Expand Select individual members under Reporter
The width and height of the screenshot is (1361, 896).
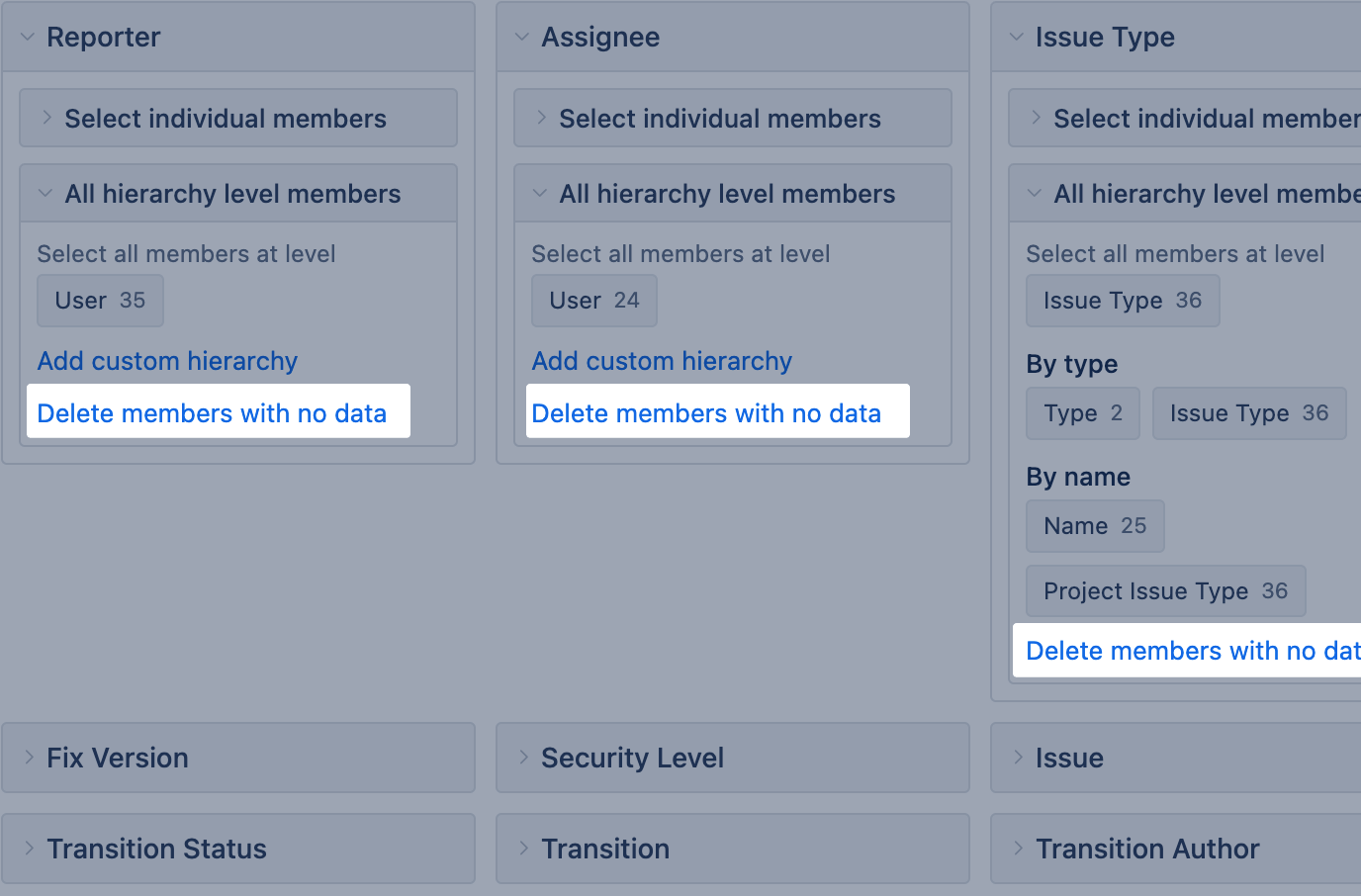click(226, 119)
